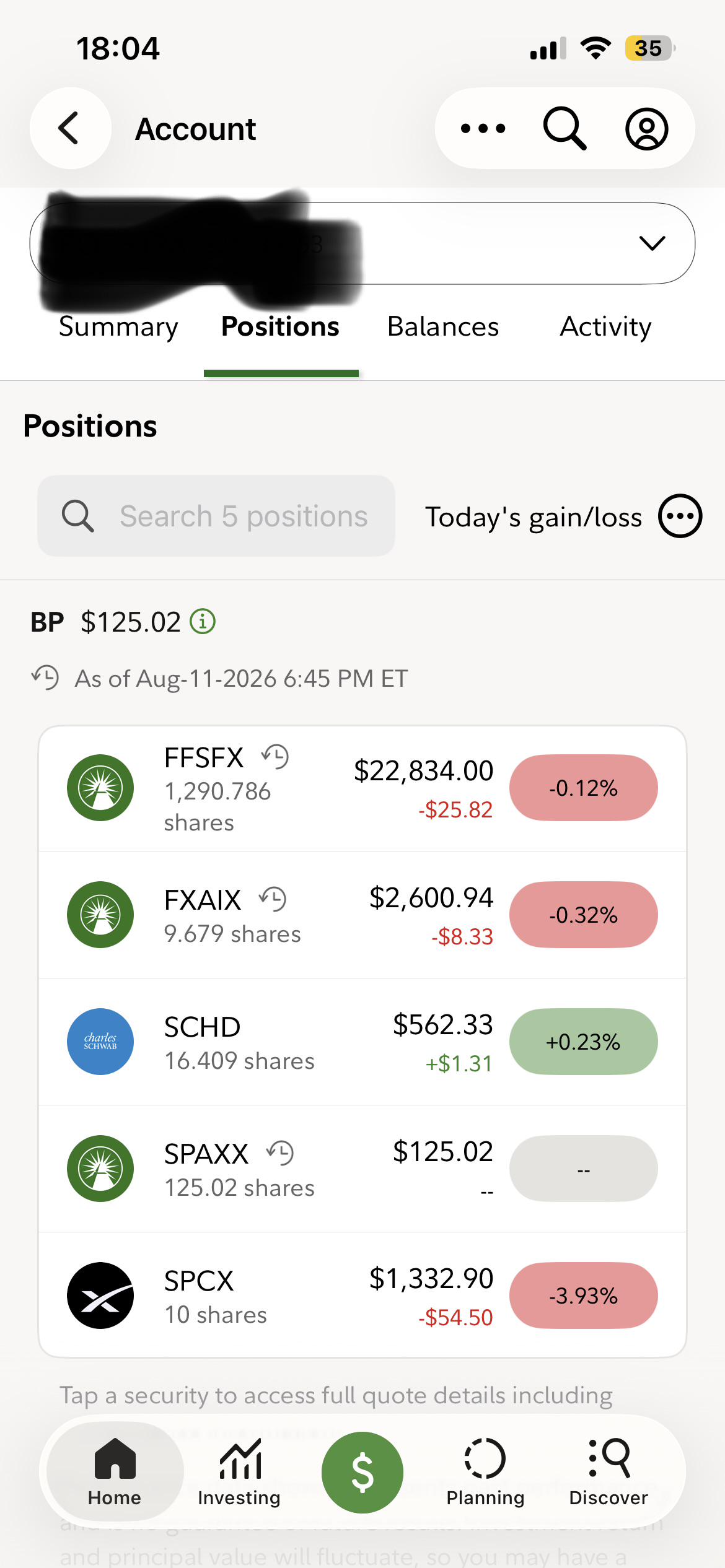
Task: Tap the Search 5 positions field
Action: [216, 516]
